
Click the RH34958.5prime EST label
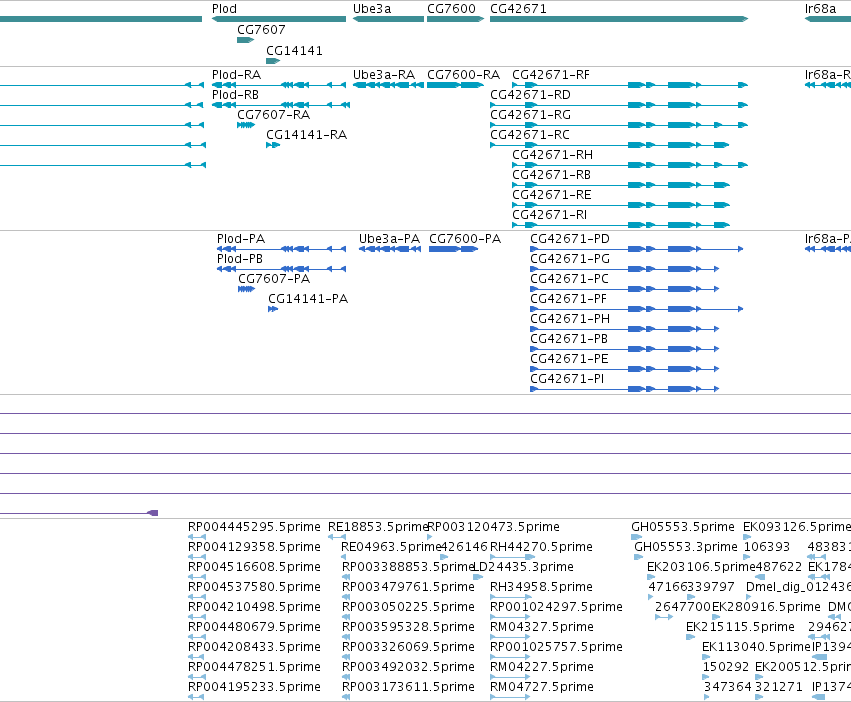[x=541, y=587]
